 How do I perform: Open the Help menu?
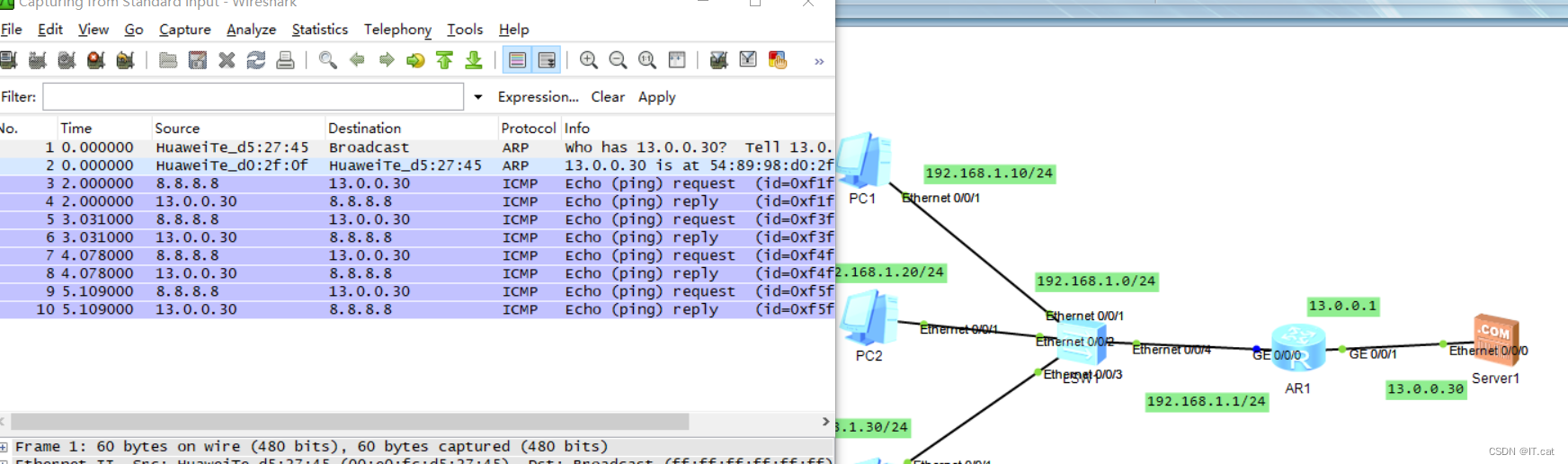tap(514, 30)
